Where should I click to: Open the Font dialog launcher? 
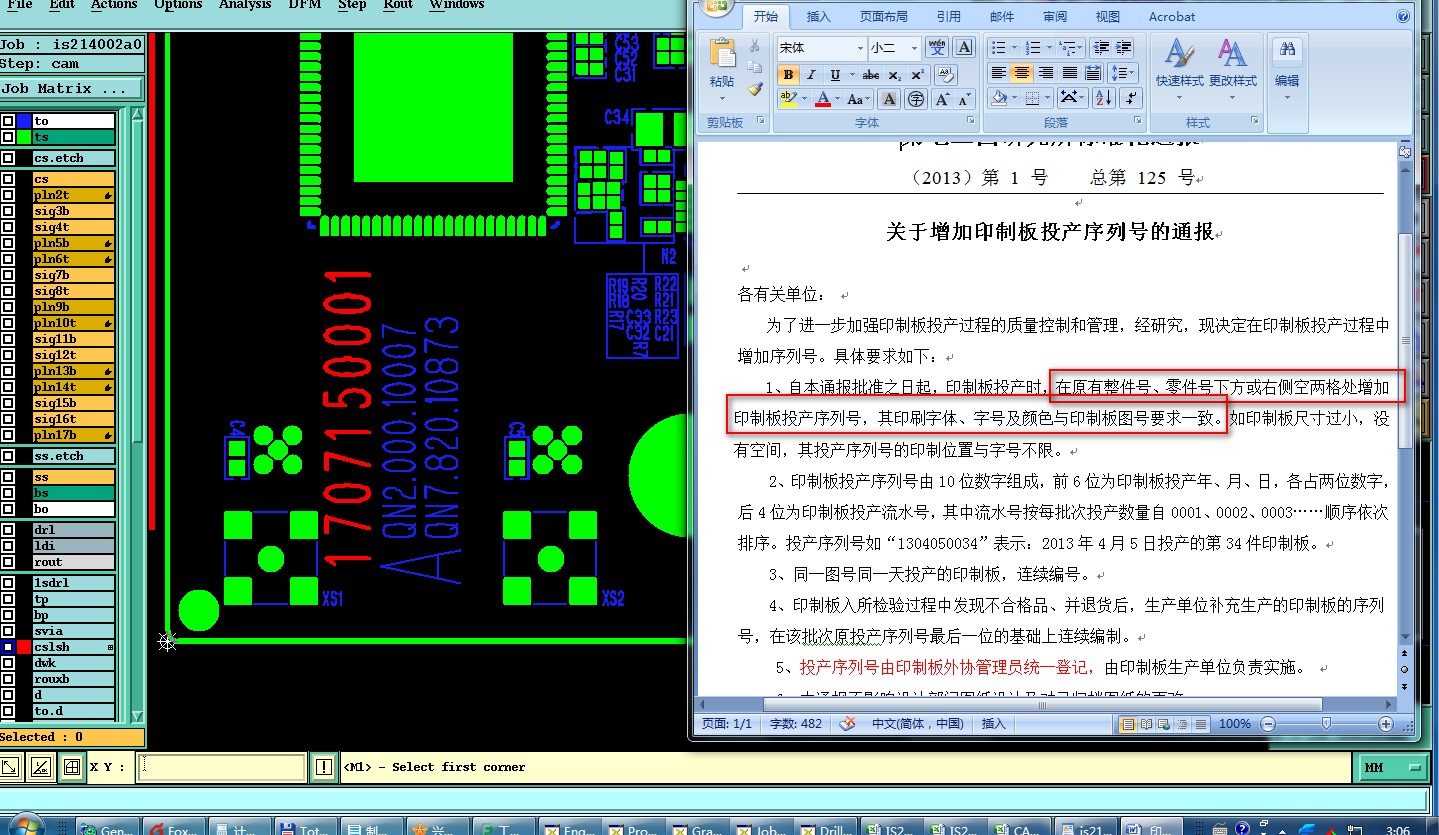click(x=970, y=121)
